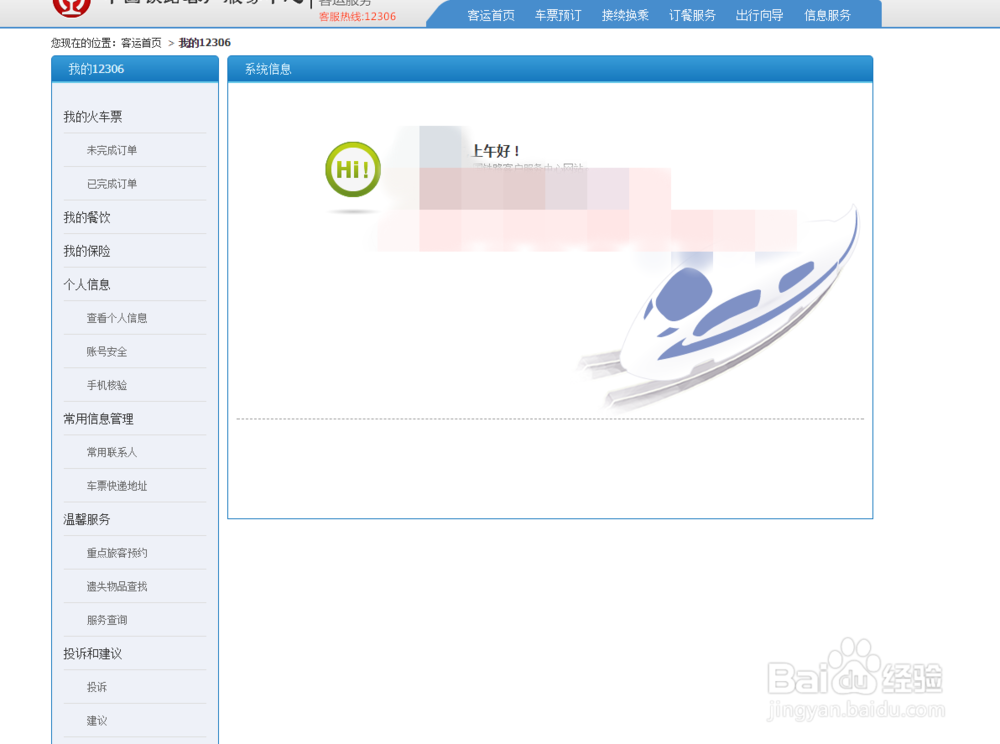The image size is (1000, 744).
Task: Click 客运首页 breadcrumb link
Action: tap(141, 43)
